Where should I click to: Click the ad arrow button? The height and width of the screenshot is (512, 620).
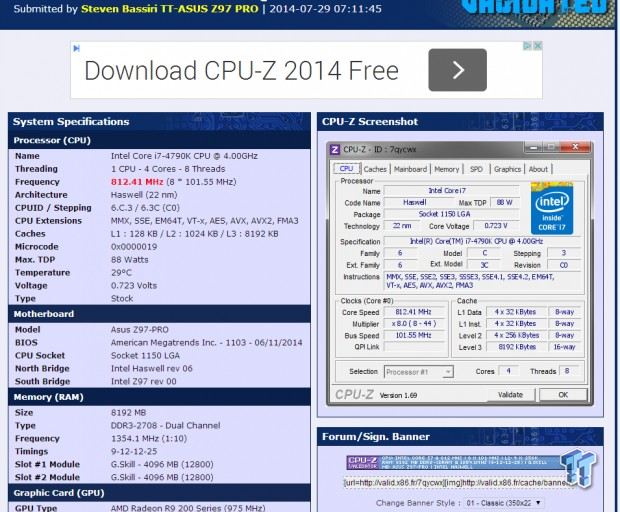coord(457,70)
